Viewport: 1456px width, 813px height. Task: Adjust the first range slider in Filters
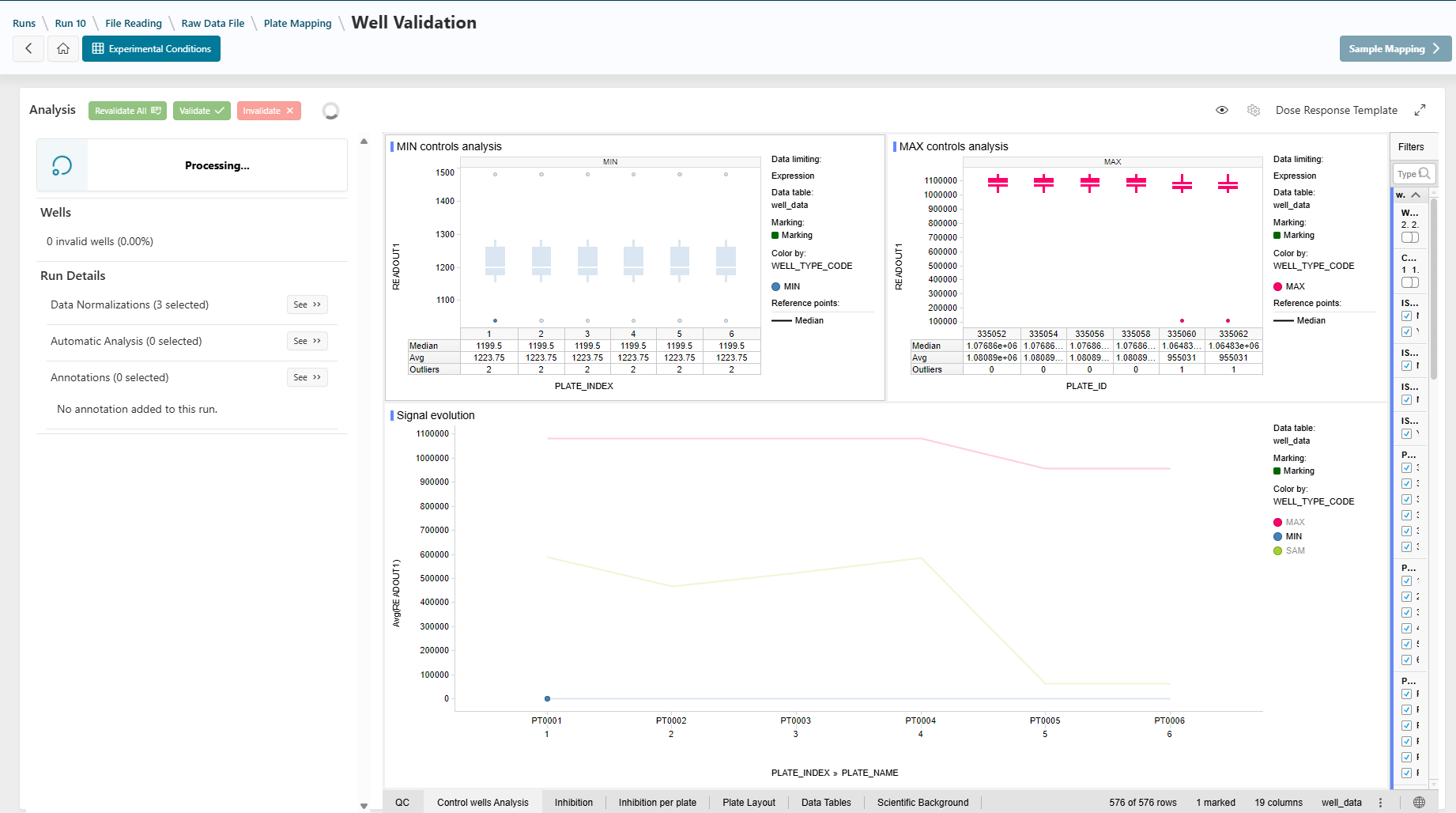(x=1410, y=237)
